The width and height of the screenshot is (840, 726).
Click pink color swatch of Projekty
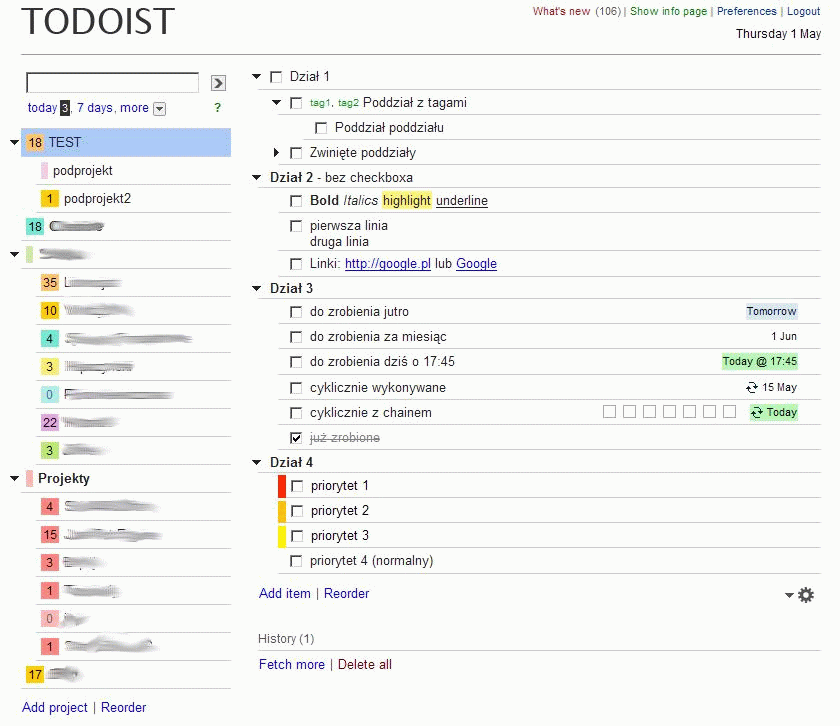pyautogui.click(x=29, y=478)
